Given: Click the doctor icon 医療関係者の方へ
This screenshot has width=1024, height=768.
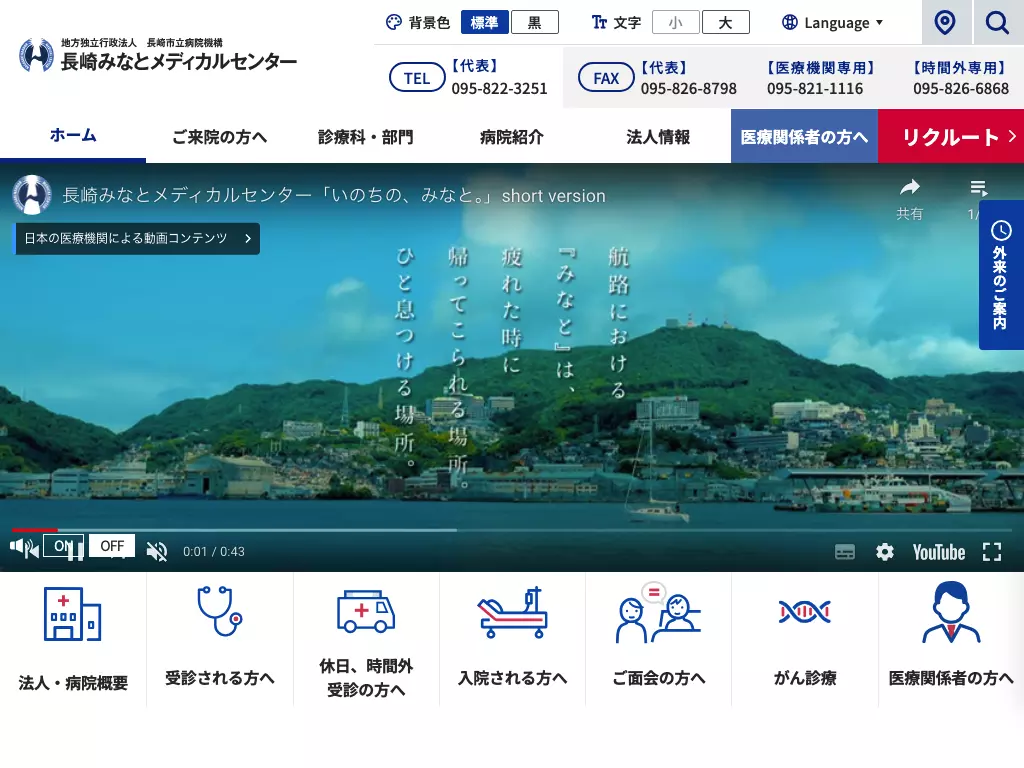Looking at the screenshot, I should (951, 613).
